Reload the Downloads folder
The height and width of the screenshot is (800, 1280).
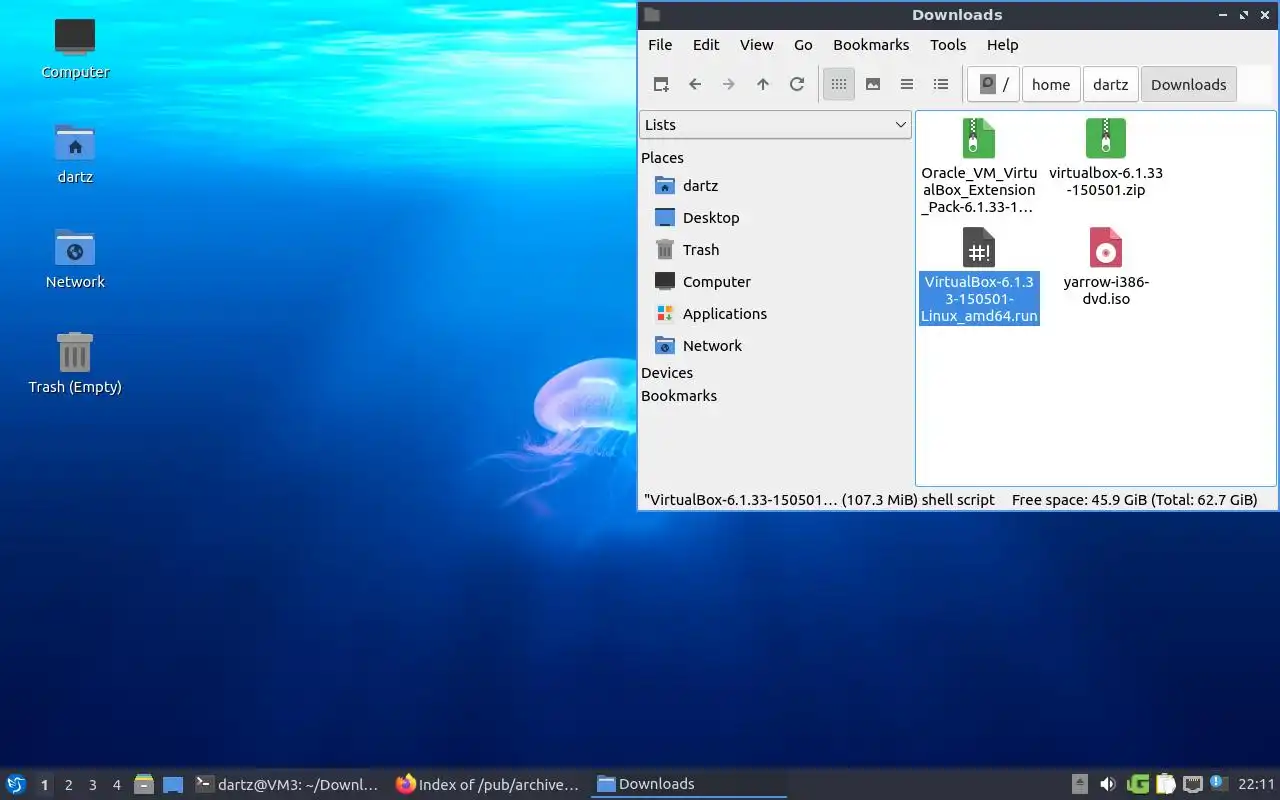pos(797,85)
